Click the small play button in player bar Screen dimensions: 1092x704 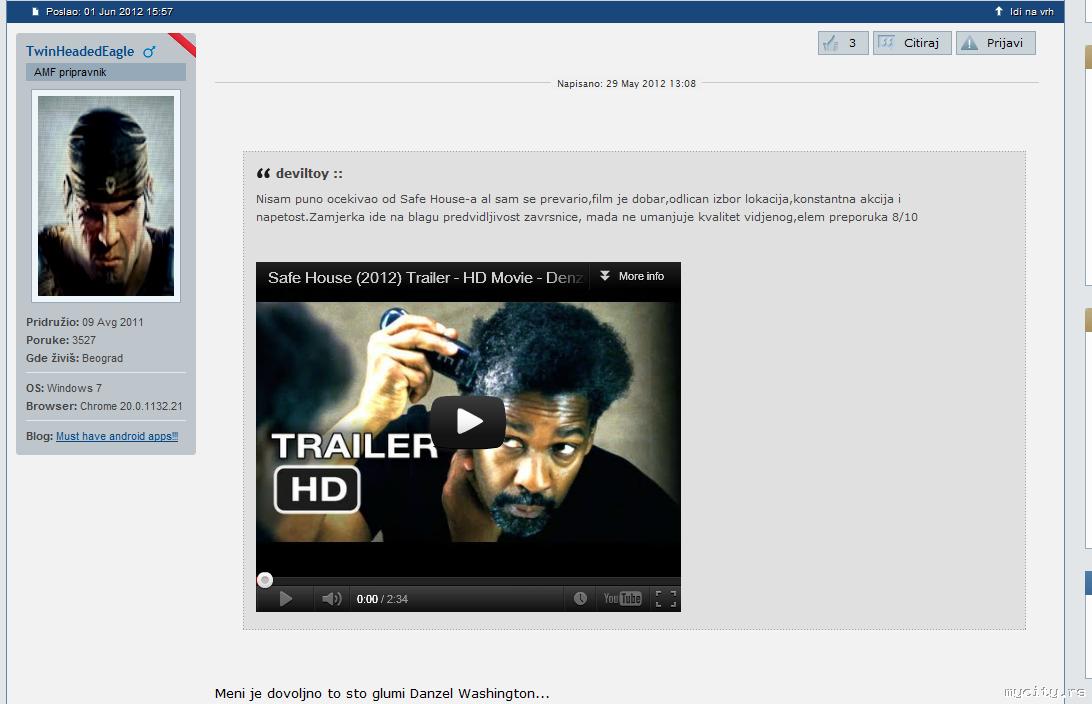pyautogui.click(x=285, y=599)
